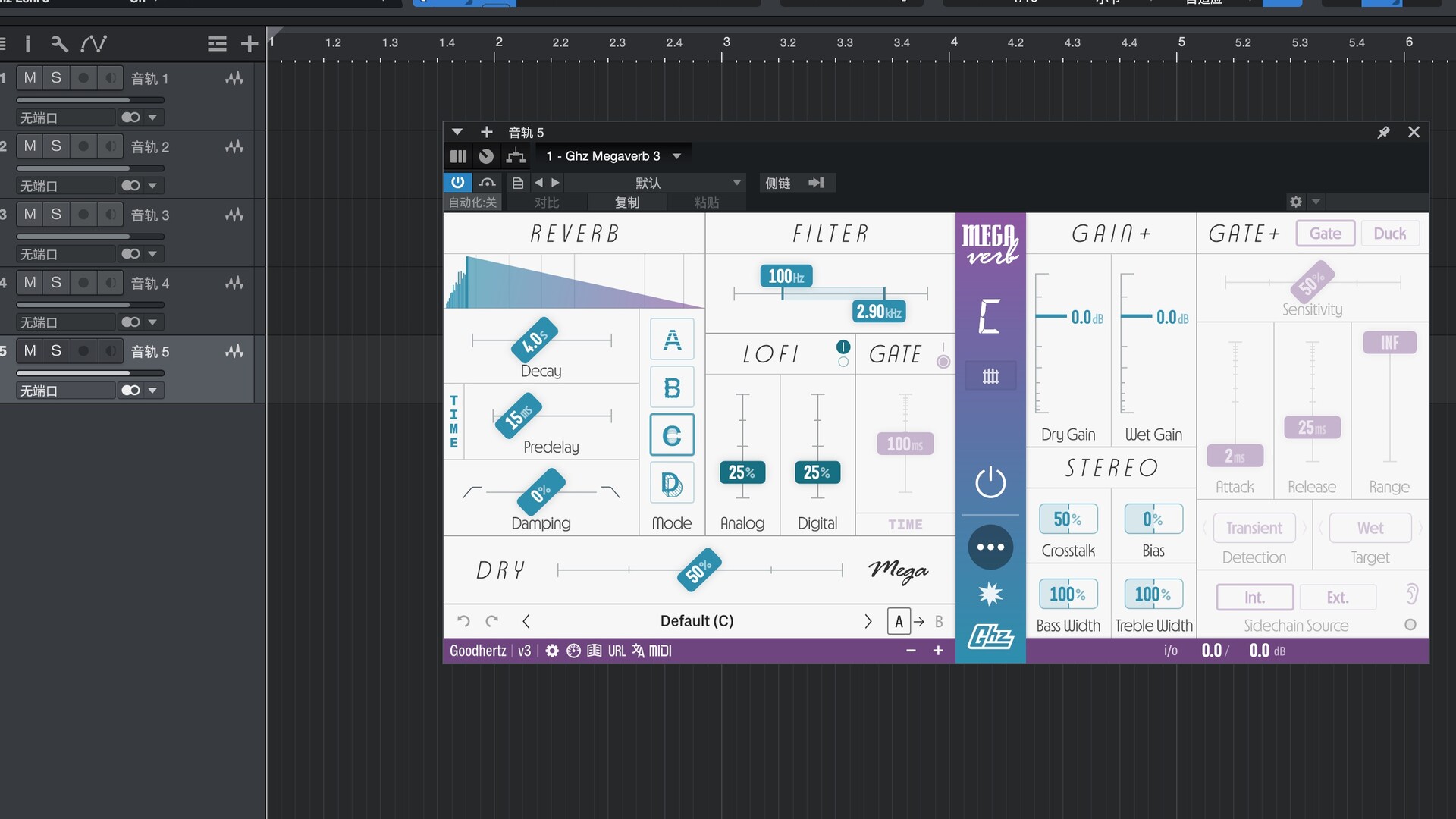Click the three-dots more options icon
The width and height of the screenshot is (1456, 819).
coord(990,547)
